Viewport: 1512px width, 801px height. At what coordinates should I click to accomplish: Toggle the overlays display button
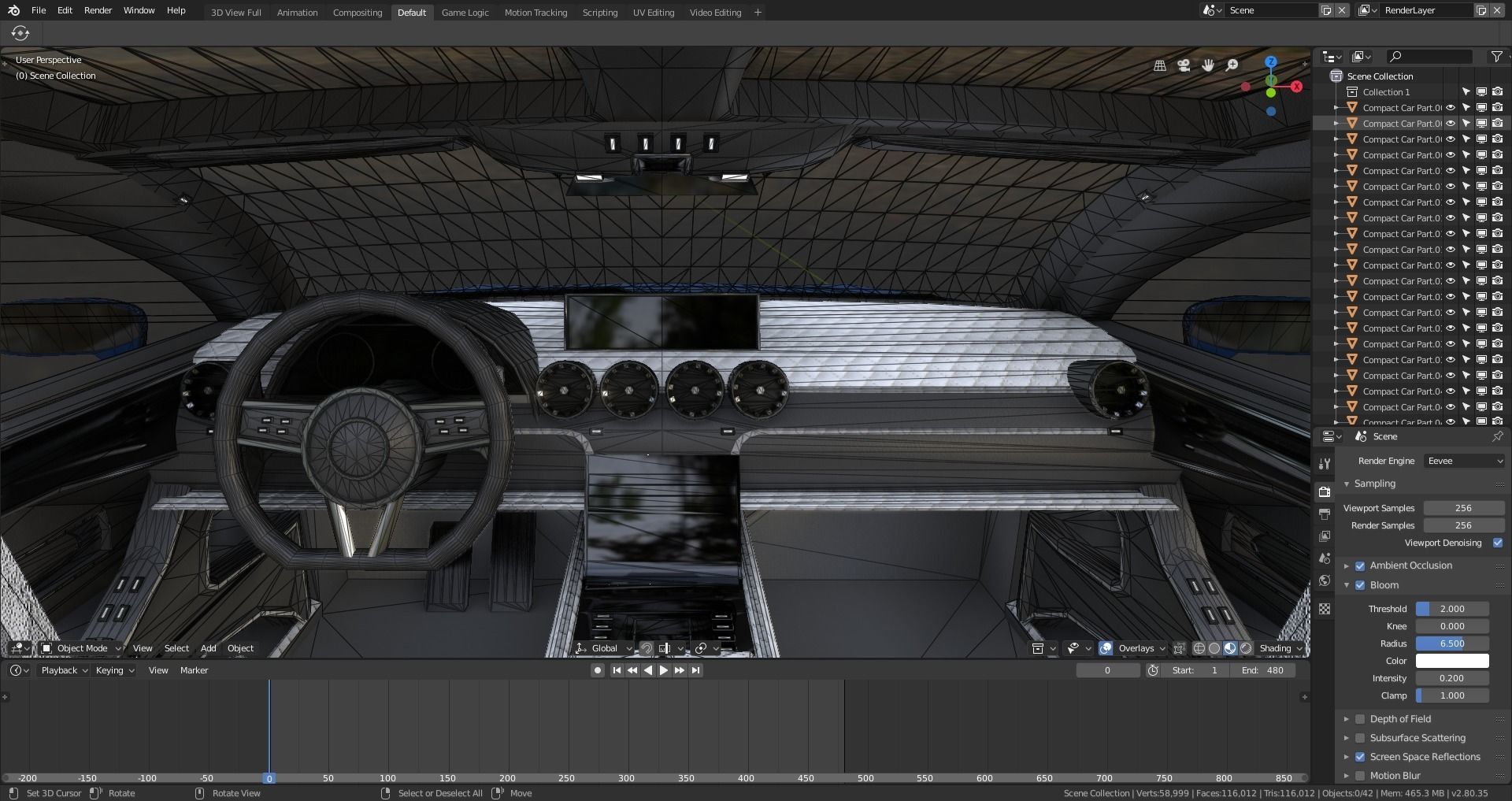(x=1106, y=648)
